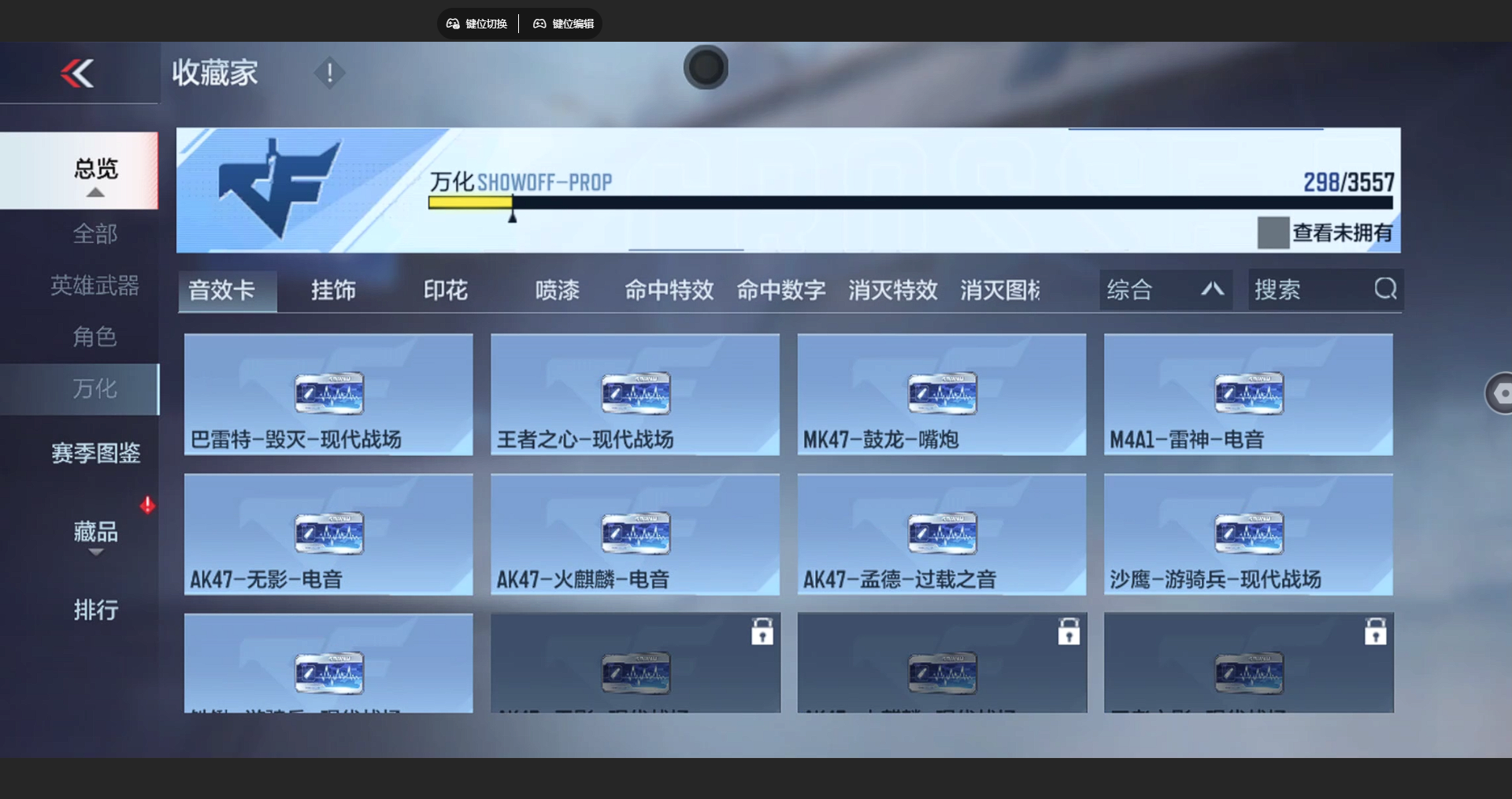This screenshot has height=799, width=1512.
Task: Click the floating button on the right edge
Action: (1499, 393)
